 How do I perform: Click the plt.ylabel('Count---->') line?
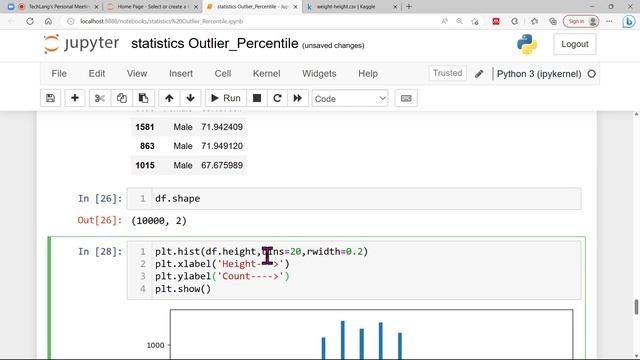point(222,276)
